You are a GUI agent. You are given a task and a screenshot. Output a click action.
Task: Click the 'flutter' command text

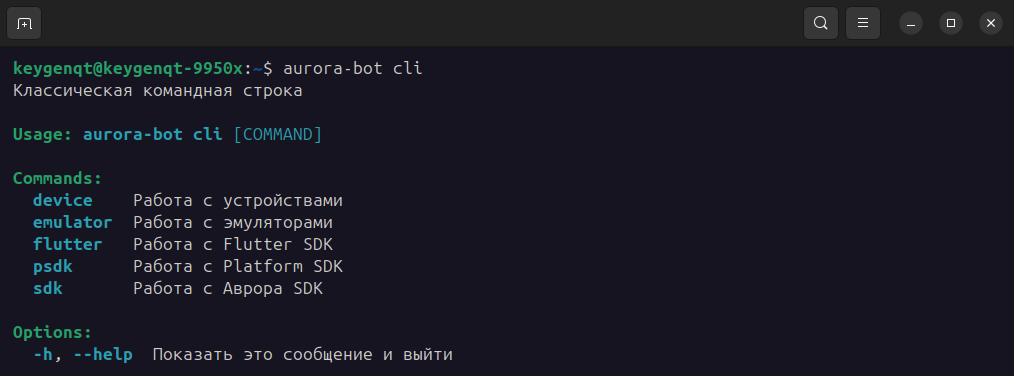point(68,245)
